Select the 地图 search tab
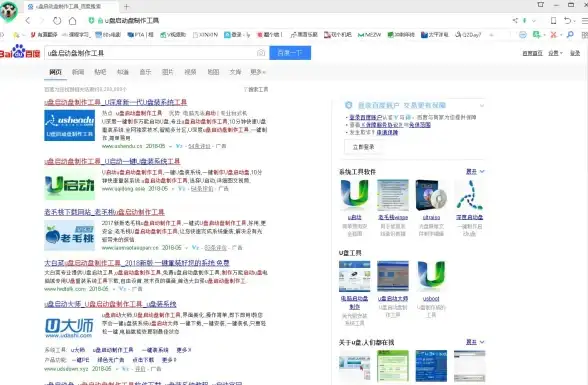Image resolution: width=588 pixels, height=385 pixels. 213,72
